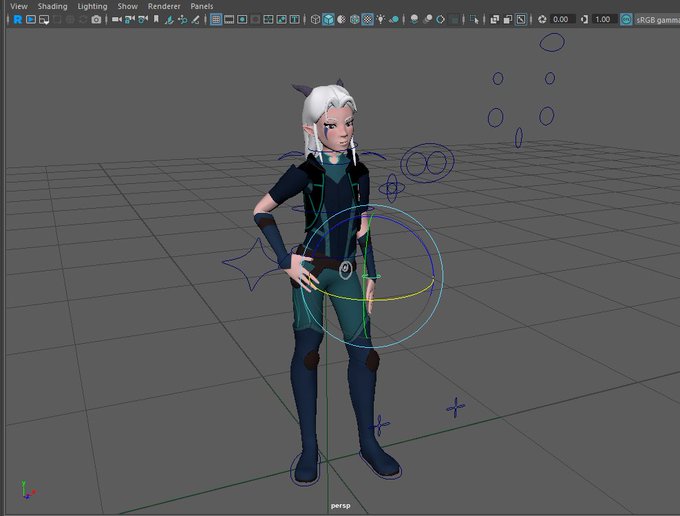680x516 pixels.
Task: Open the Renderer menu
Action: pyautogui.click(x=164, y=6)
